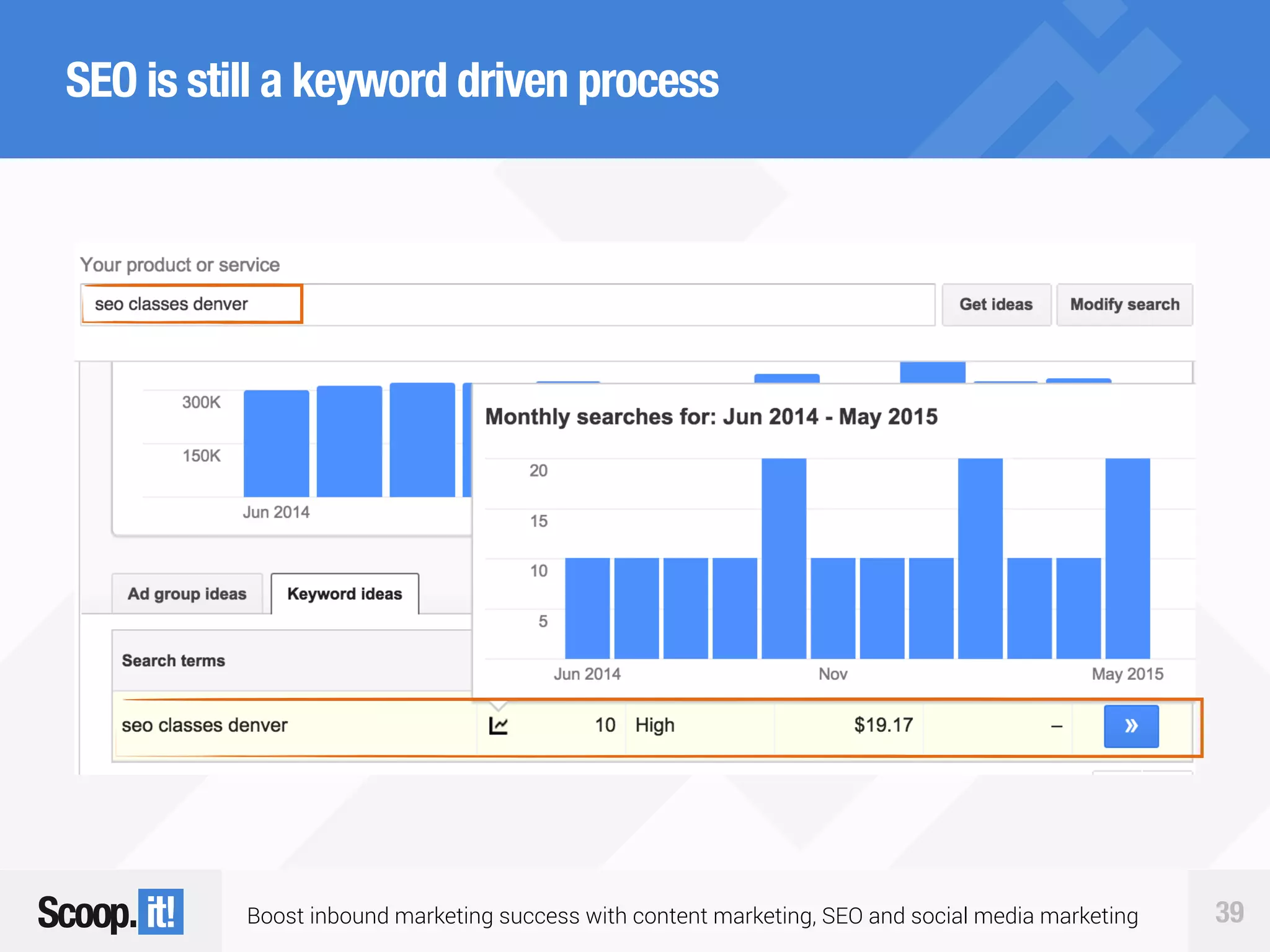Click the High competition value
The width and height of the screenshot is (1270, 952).
655,725
